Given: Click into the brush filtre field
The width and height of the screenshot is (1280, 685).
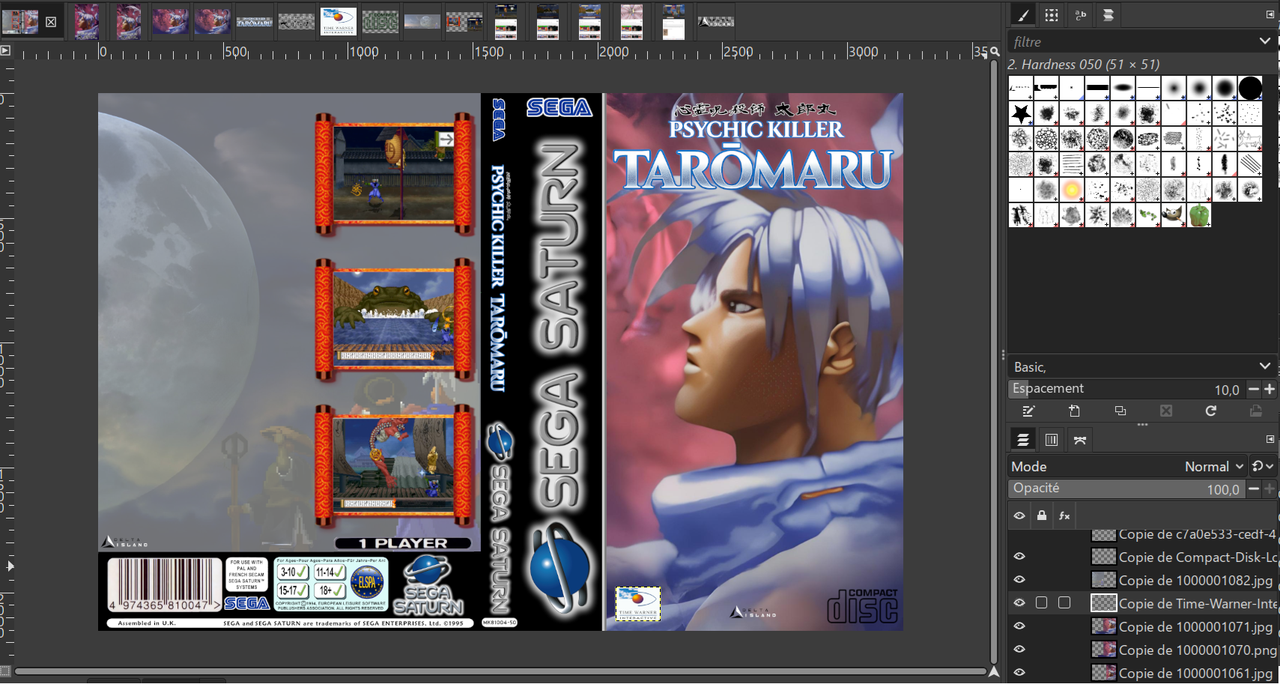Looking at the screenshot, I should coord(1132,41).
